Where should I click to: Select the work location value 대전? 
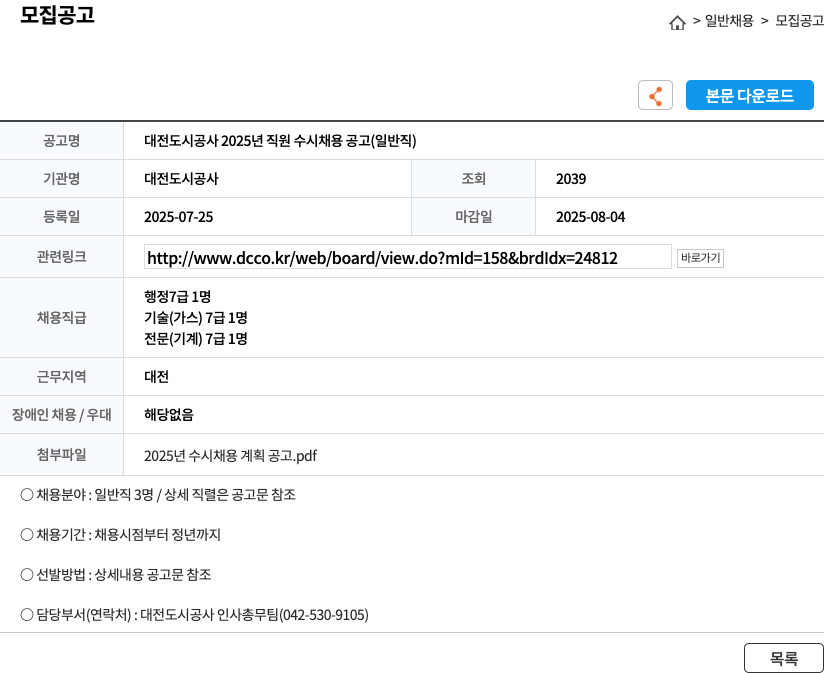click(156, 377)
